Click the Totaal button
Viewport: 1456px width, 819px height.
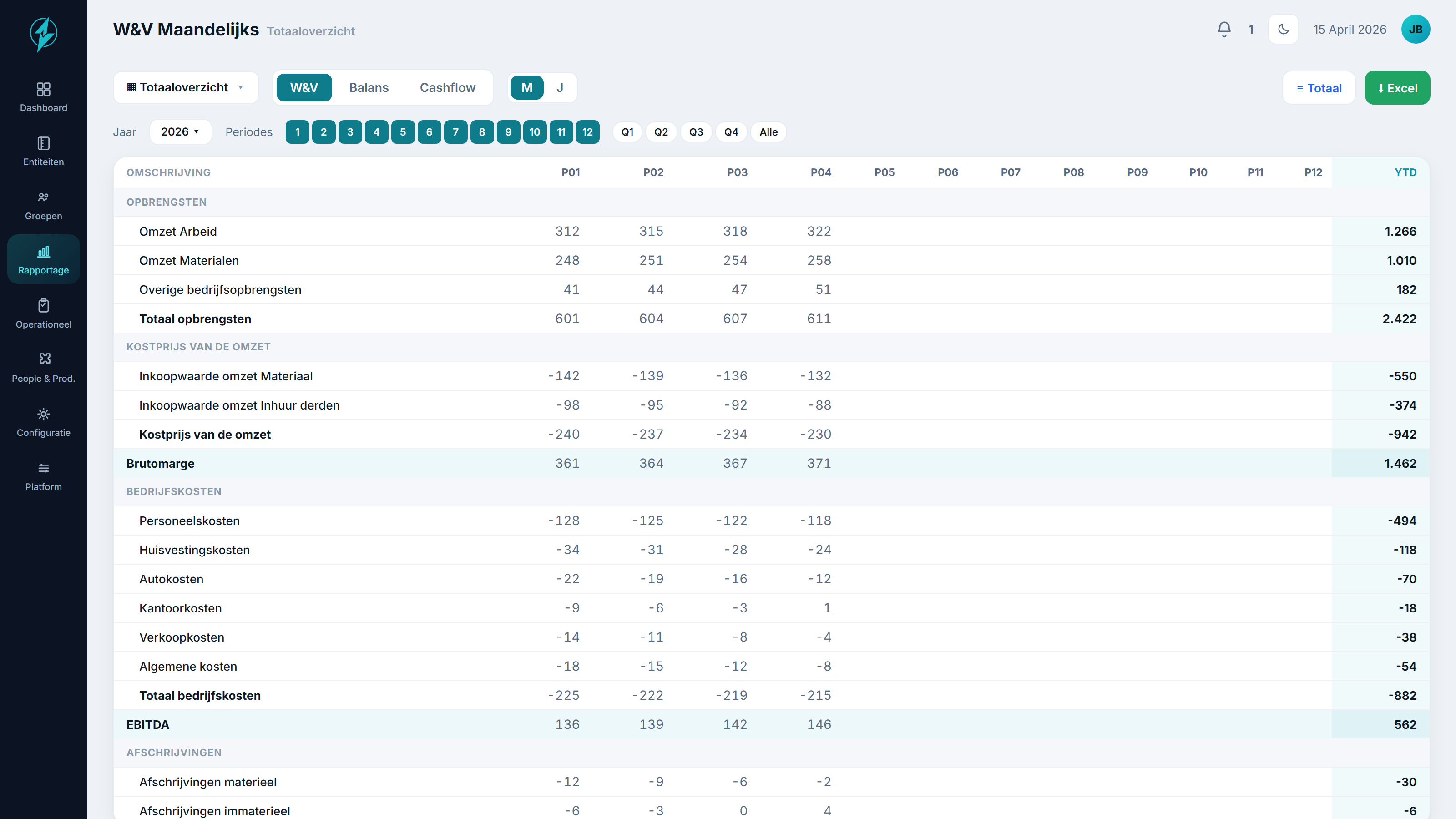tap(1319, 88)
